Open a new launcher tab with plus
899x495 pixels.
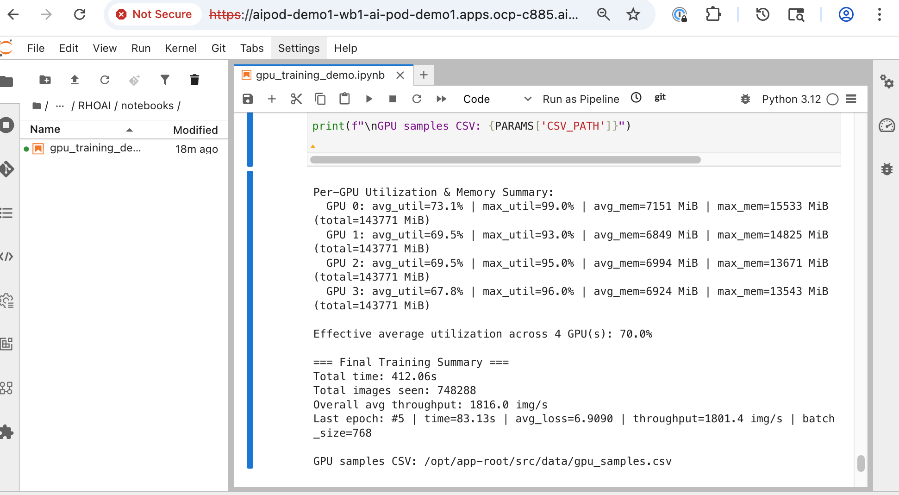point(424,75)
